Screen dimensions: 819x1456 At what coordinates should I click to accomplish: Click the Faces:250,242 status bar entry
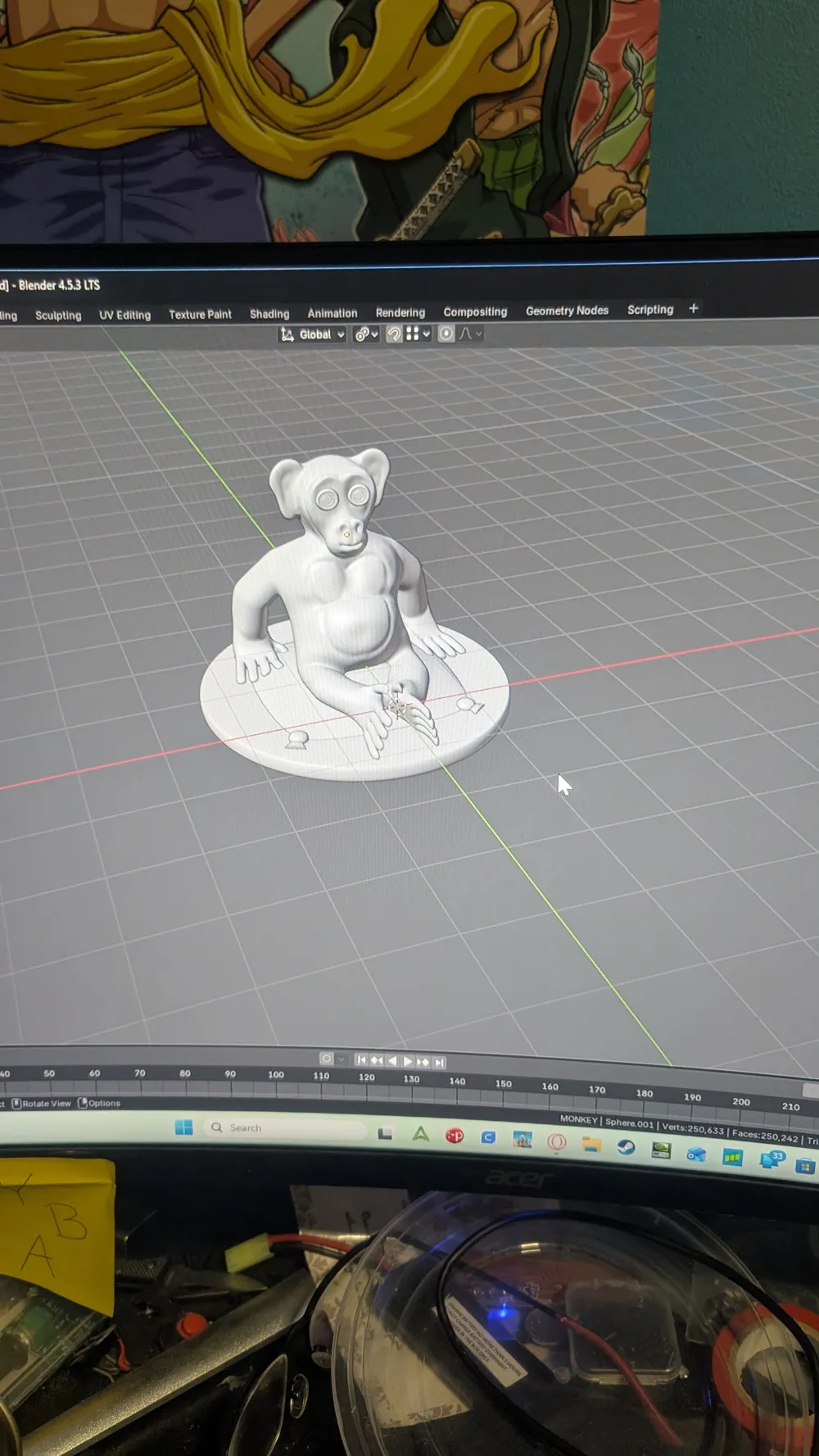(765, 1136)
